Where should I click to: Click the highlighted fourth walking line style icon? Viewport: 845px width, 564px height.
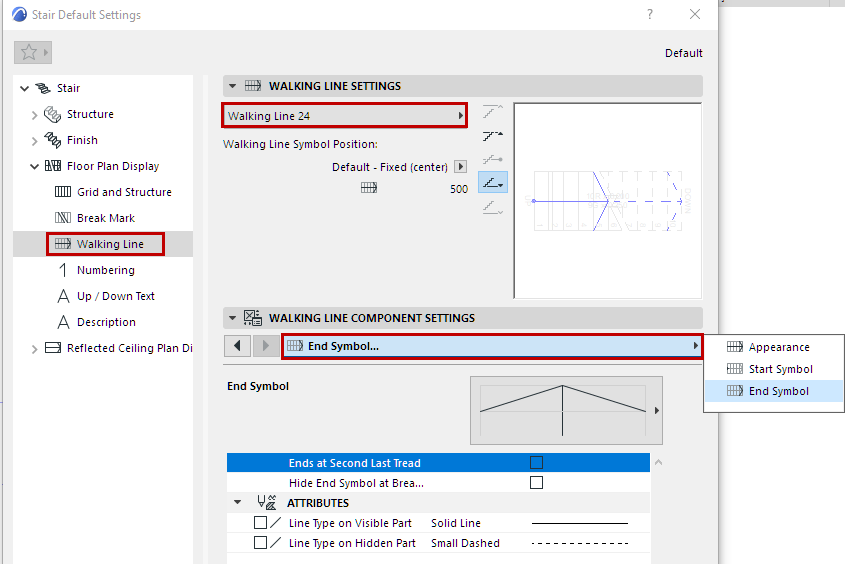point(492,183)
